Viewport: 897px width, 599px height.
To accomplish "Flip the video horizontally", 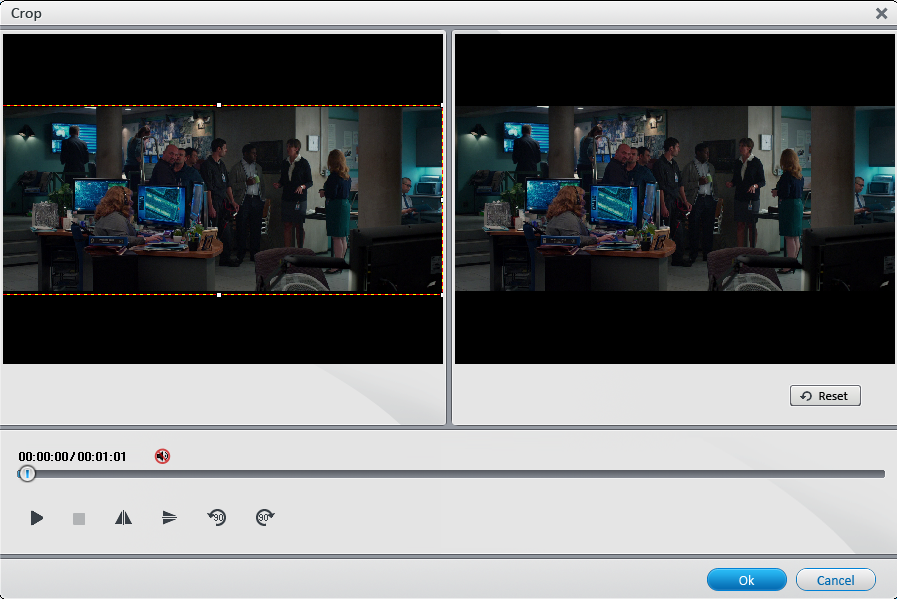I will [x=124, y=518].
